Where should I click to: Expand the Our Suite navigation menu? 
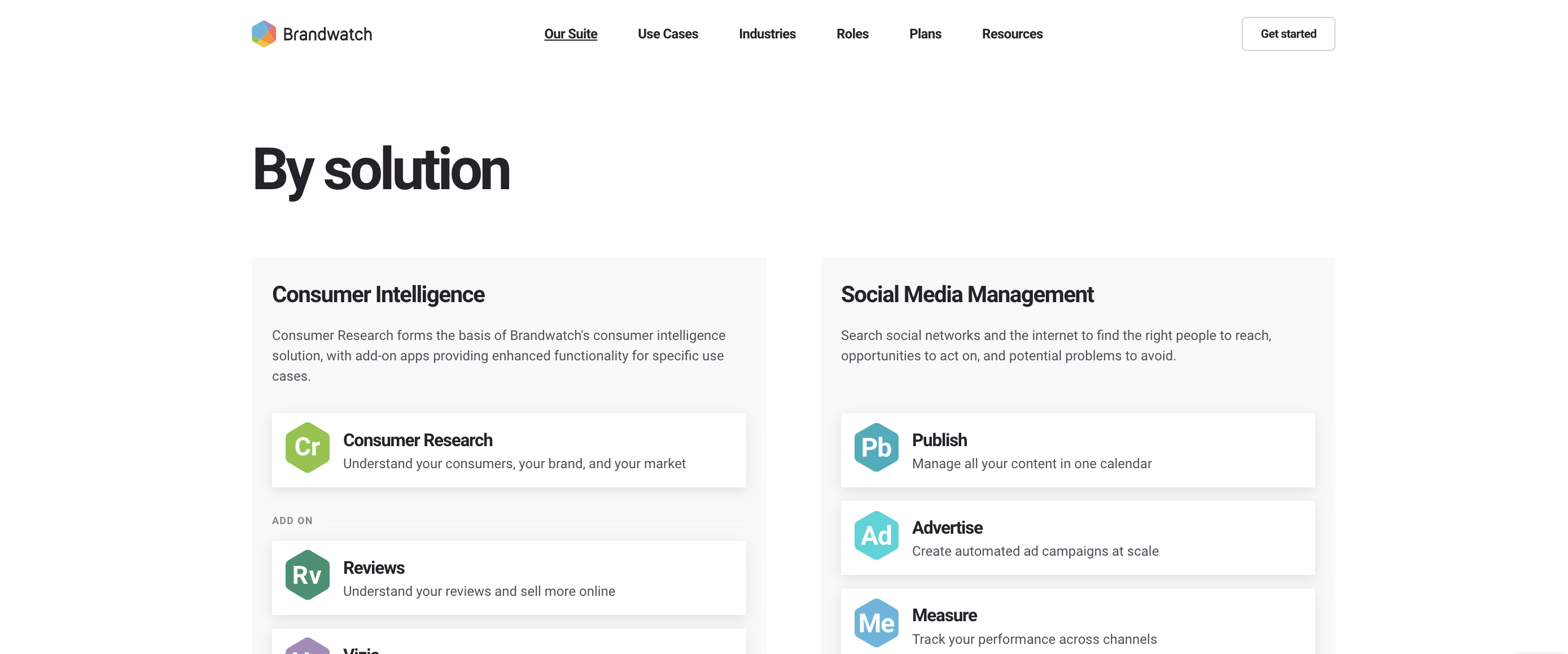point(571,34)
